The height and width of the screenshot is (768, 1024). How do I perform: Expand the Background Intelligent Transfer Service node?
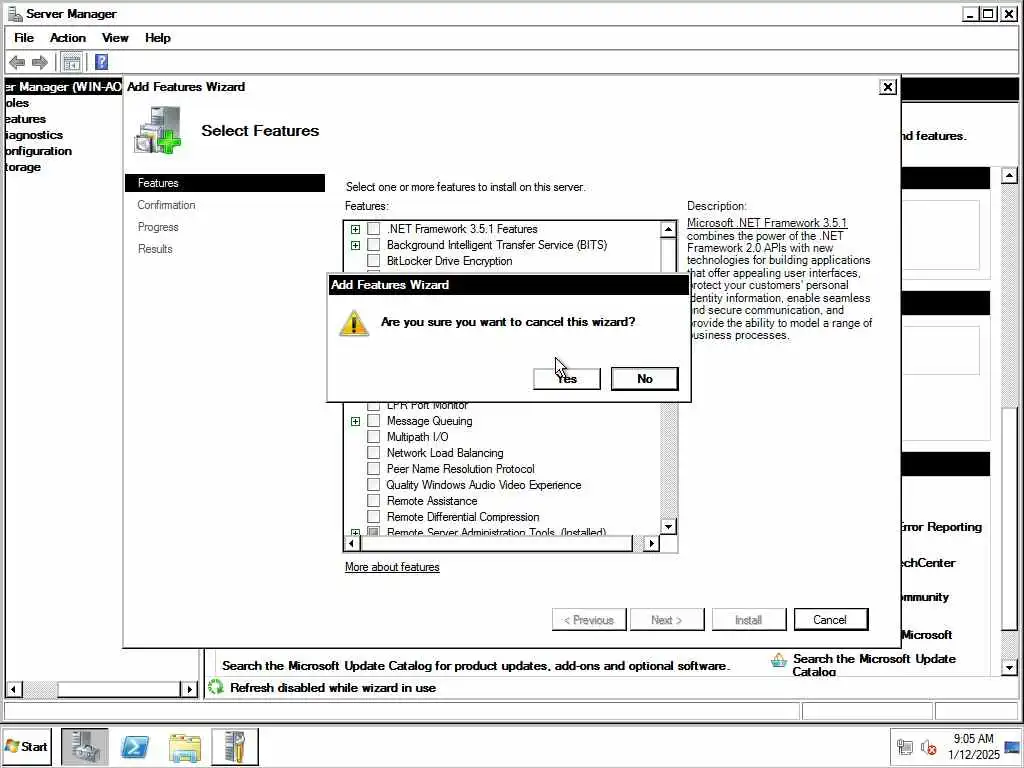(x=355, y=246)
